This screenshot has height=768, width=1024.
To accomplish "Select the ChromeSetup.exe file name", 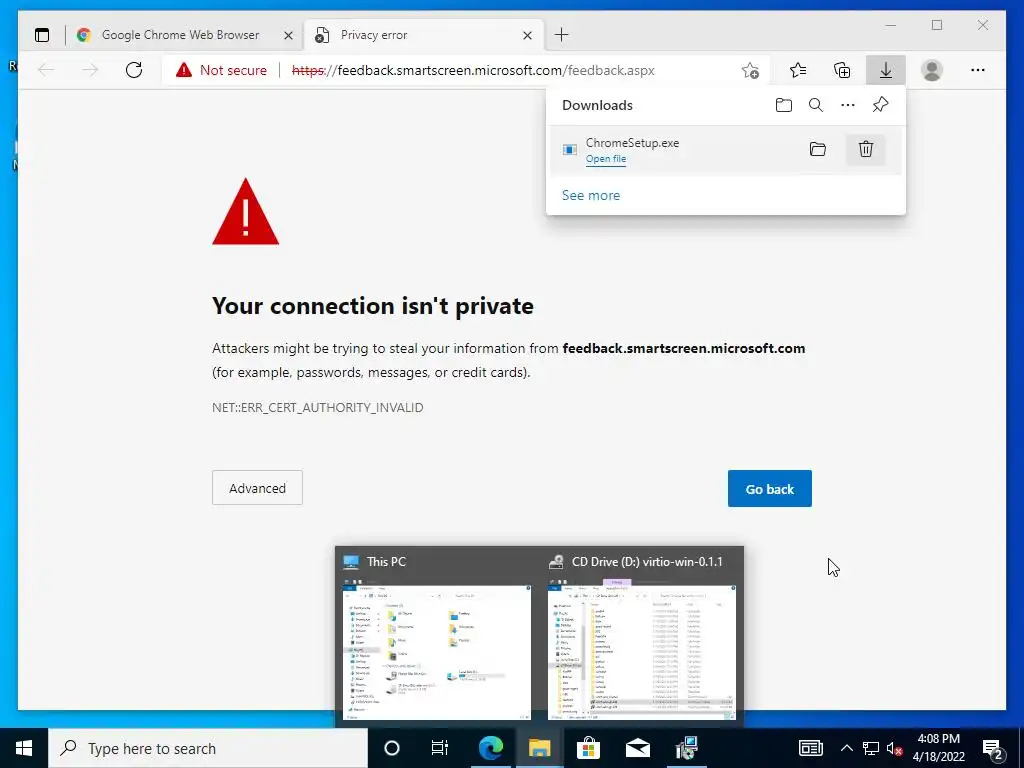I will click(x=632, y=142).
